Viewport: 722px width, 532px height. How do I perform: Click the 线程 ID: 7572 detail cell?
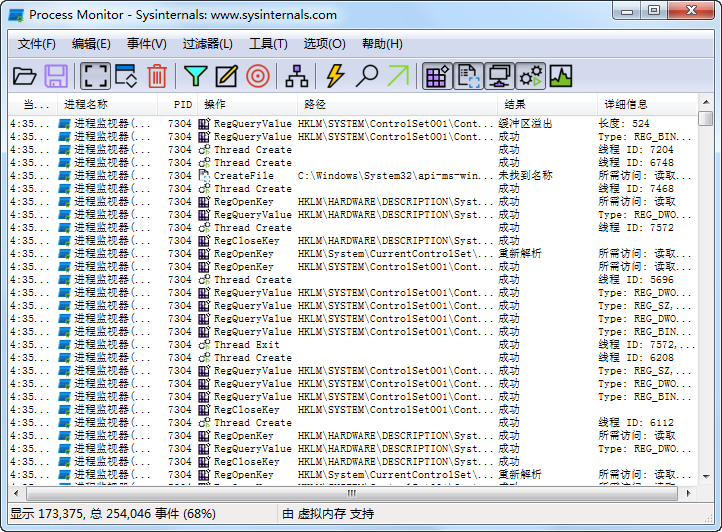click(635, 228)
